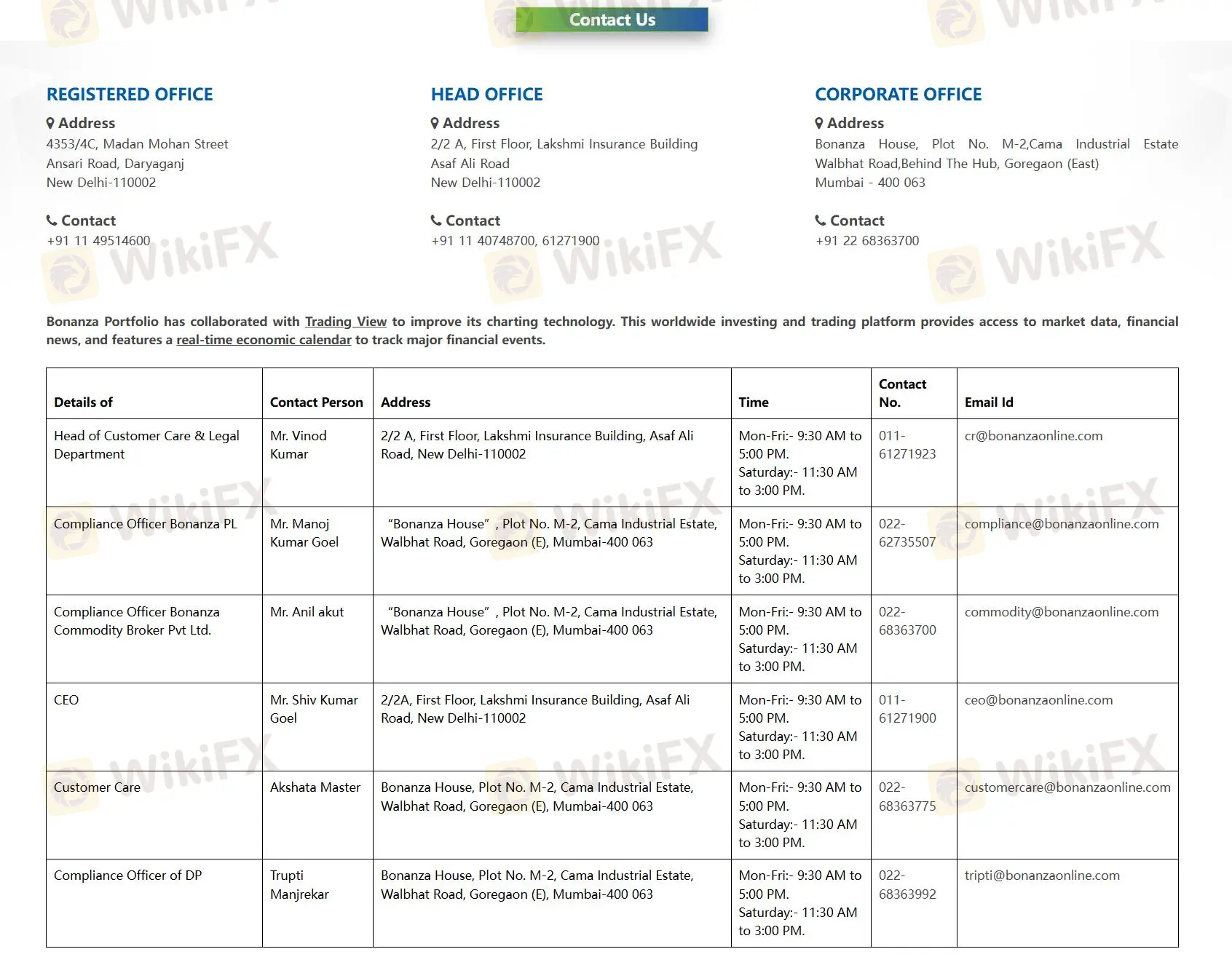Click the commodity@bonanzaonline.com email address
The width and height of the screenshot is (1232, 957).
pos(1061,612)
